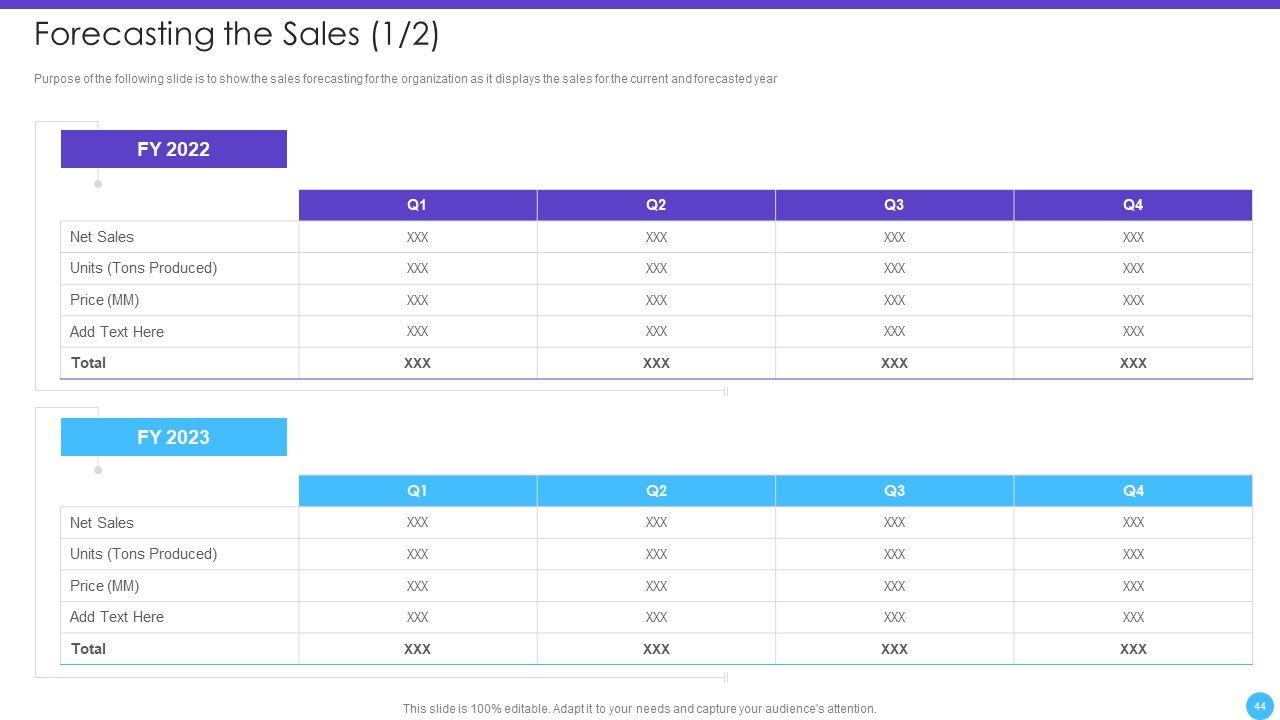Select the purple FY 2022 label

pos(173,149)
